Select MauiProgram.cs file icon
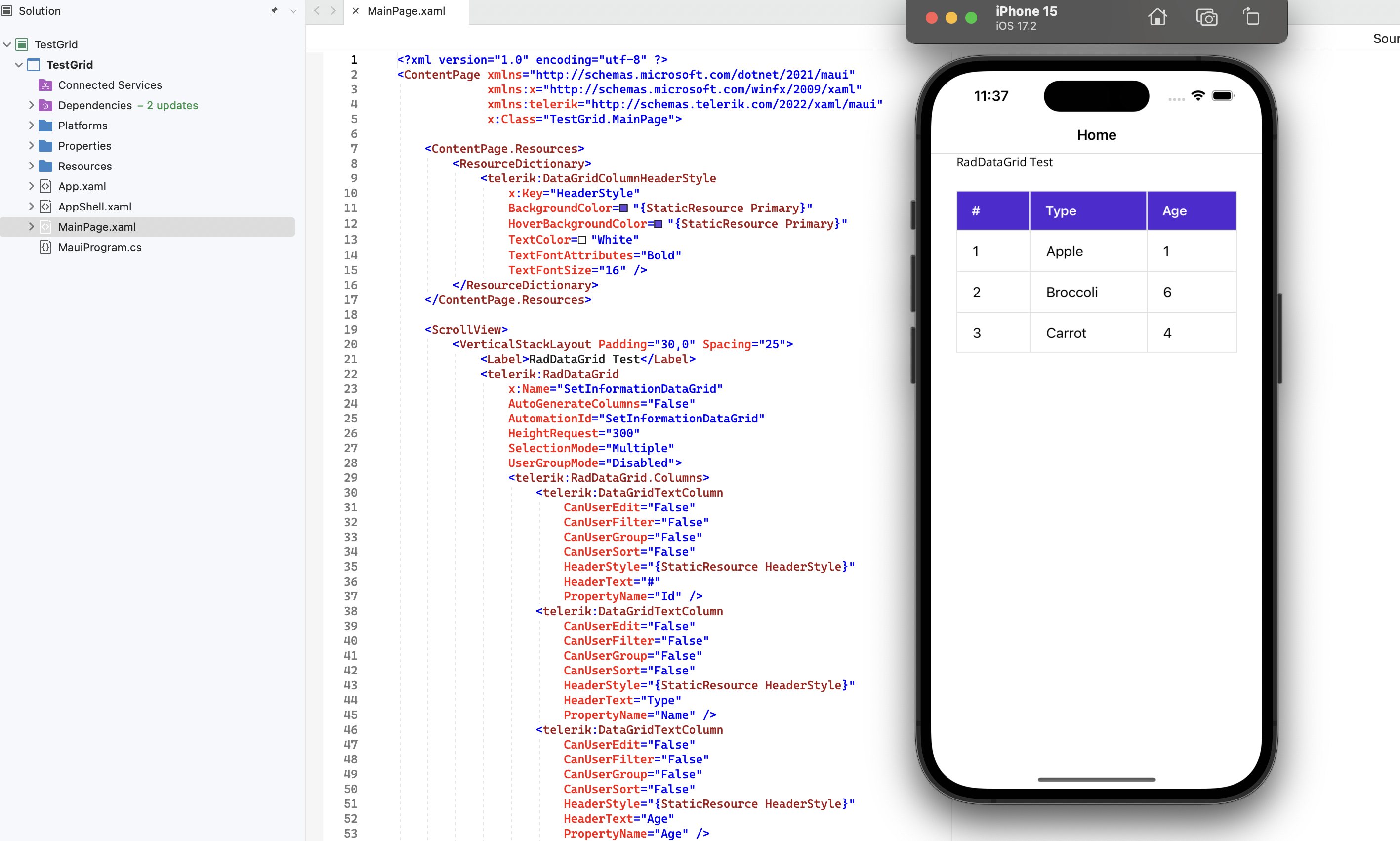 pyautogui.click(x=45, y=247)
